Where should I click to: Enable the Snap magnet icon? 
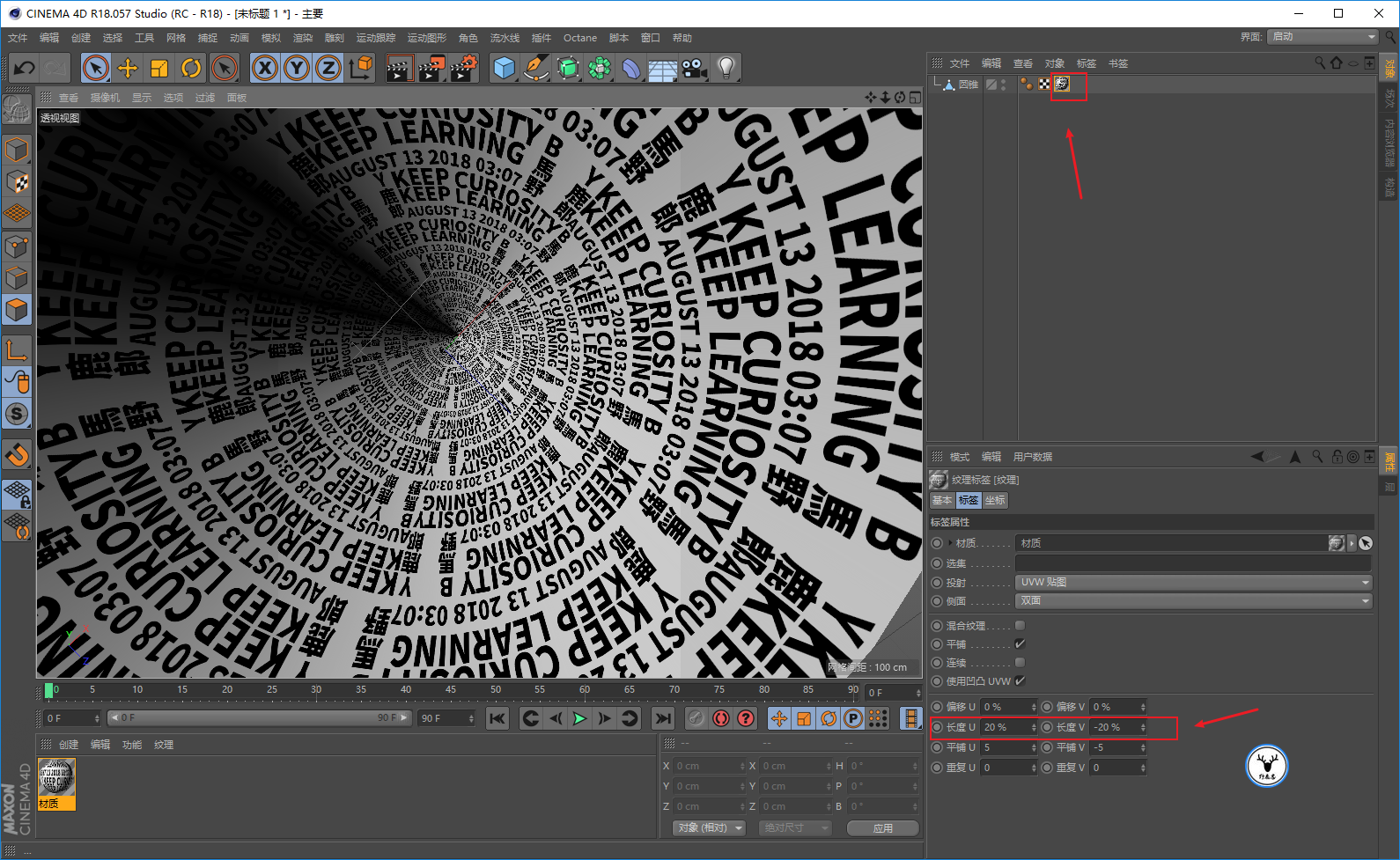pyautogui.click(x=17, y=455)
